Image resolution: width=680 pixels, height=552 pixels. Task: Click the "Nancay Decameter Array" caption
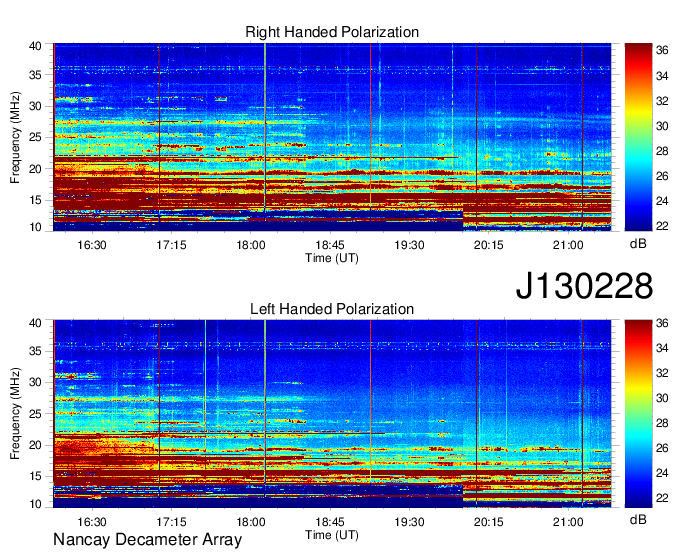click(147, 540)
